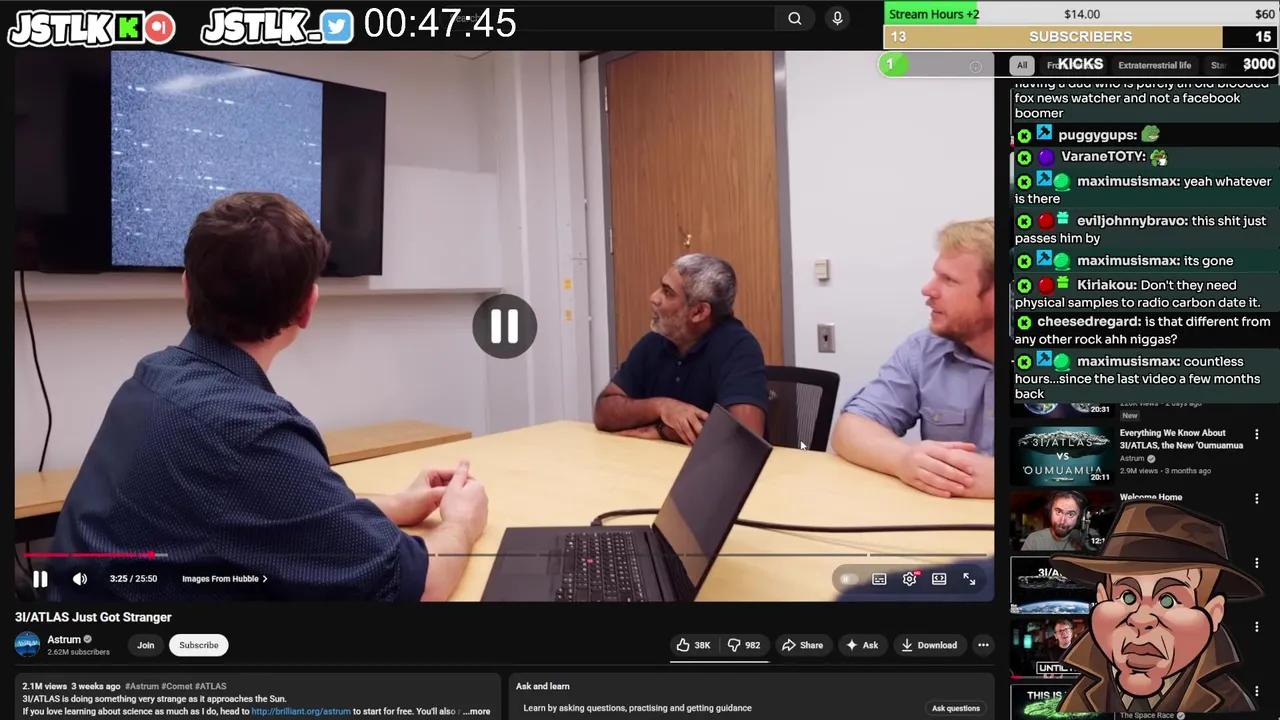Start voice search with microphone icon
The image size is (1280, 720).
coord(837,18)
